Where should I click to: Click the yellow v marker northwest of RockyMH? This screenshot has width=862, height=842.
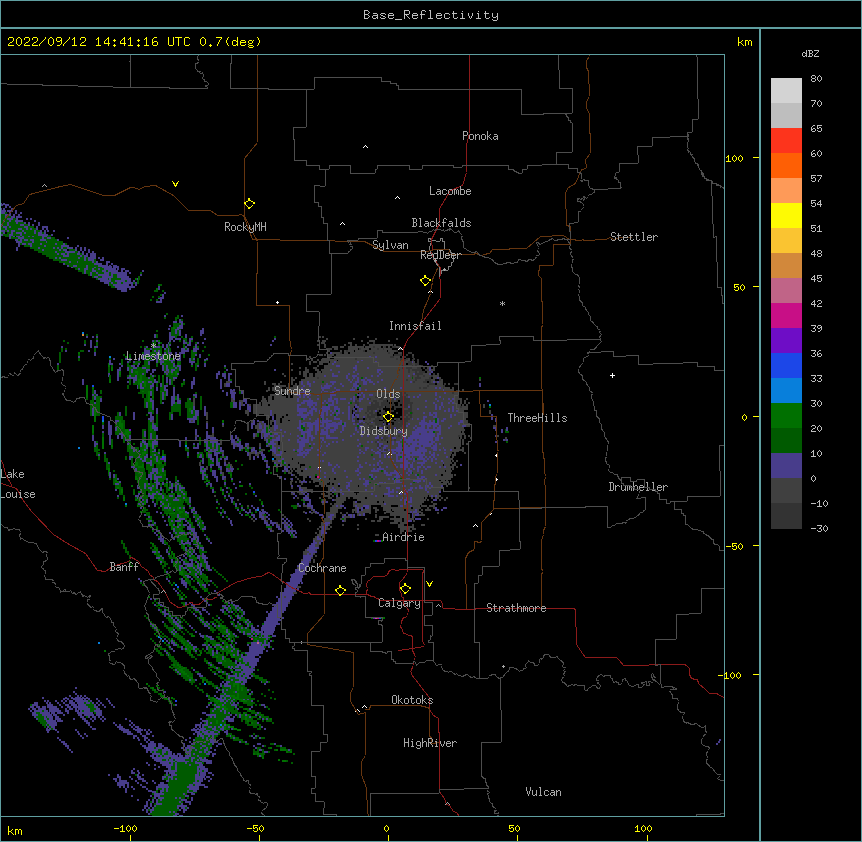tap(175, 184)
